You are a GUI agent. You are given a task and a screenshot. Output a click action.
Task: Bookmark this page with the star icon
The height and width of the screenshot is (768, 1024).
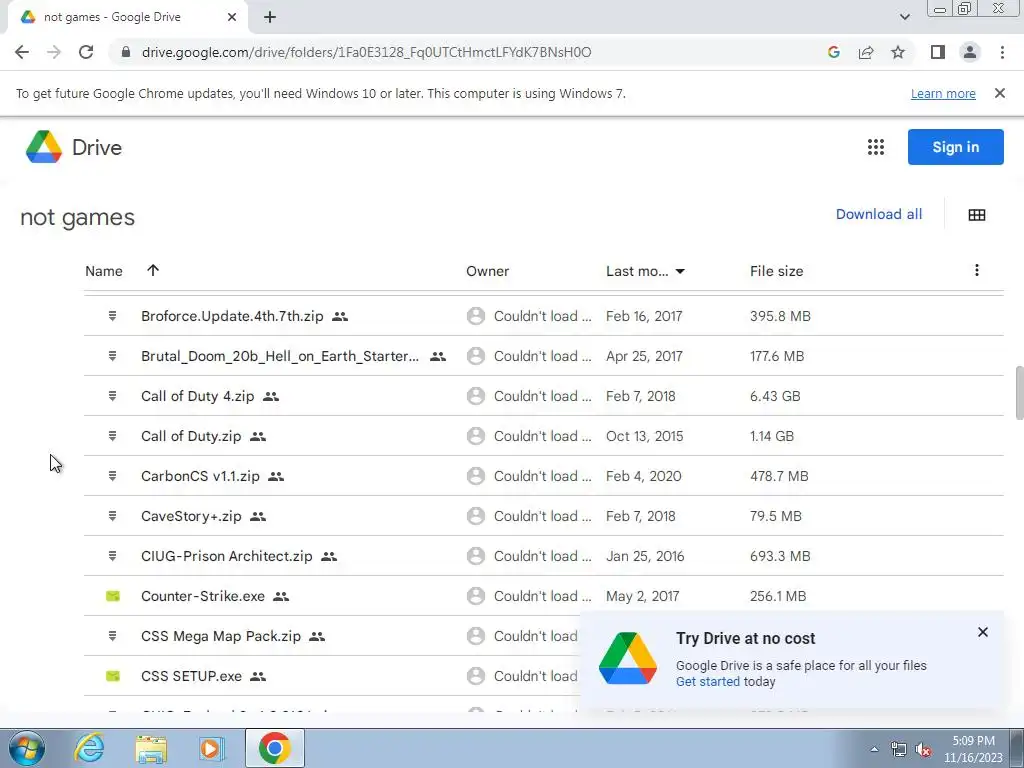pos(898,52)
